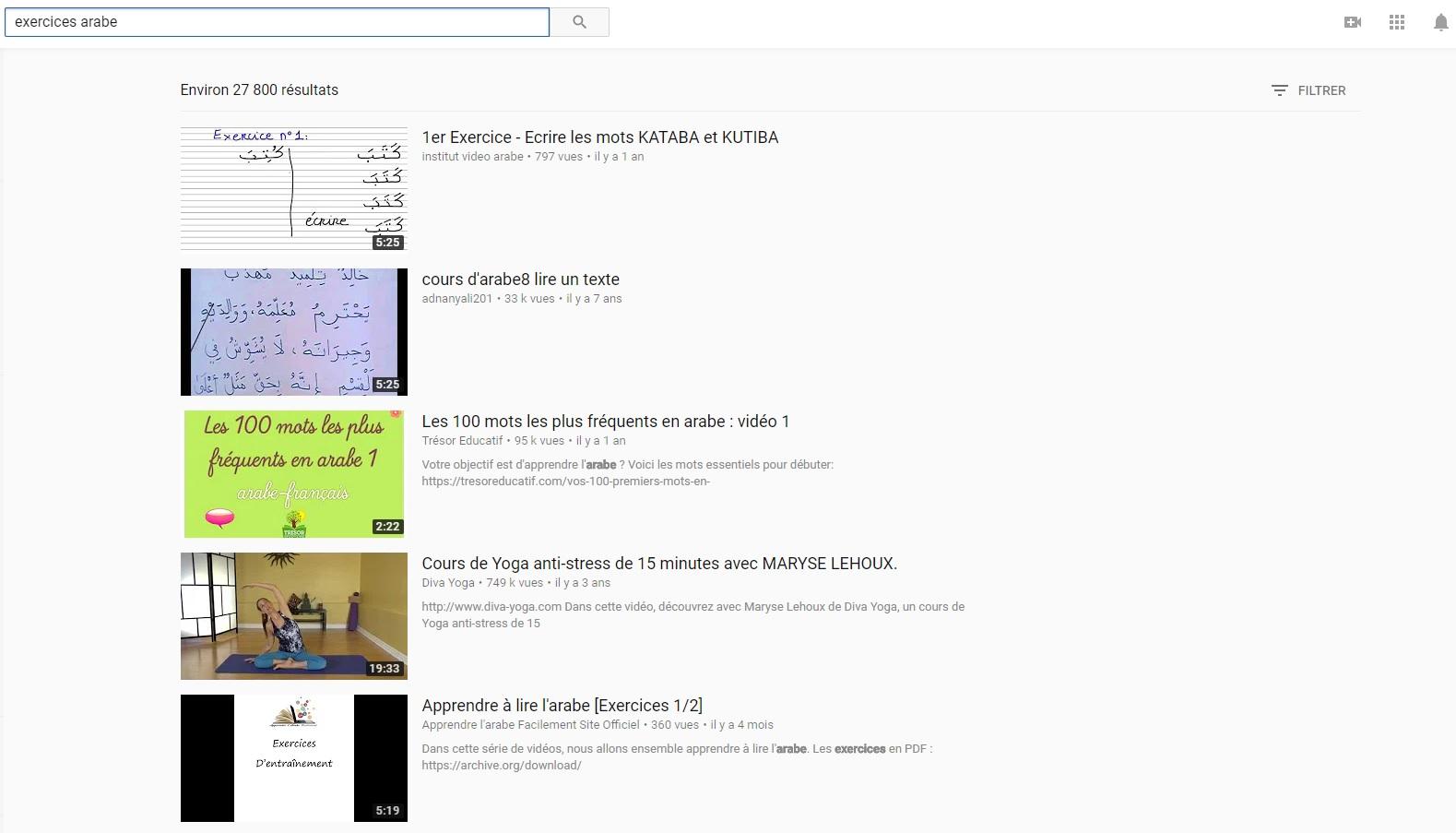The width and height of the screenshot is (1456, 833).
Task: Visit the 'institut video arabe' channel
Action: coord(472,157)
